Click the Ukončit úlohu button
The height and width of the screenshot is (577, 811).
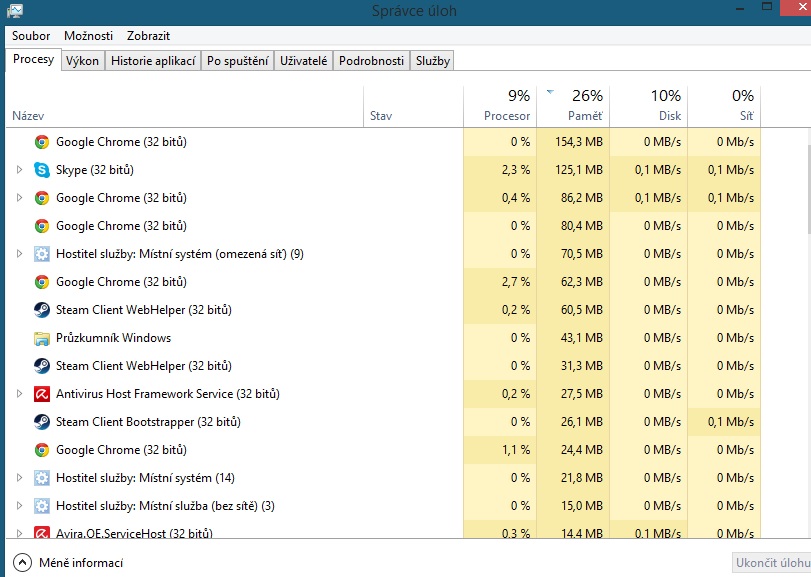click(772, 563)
